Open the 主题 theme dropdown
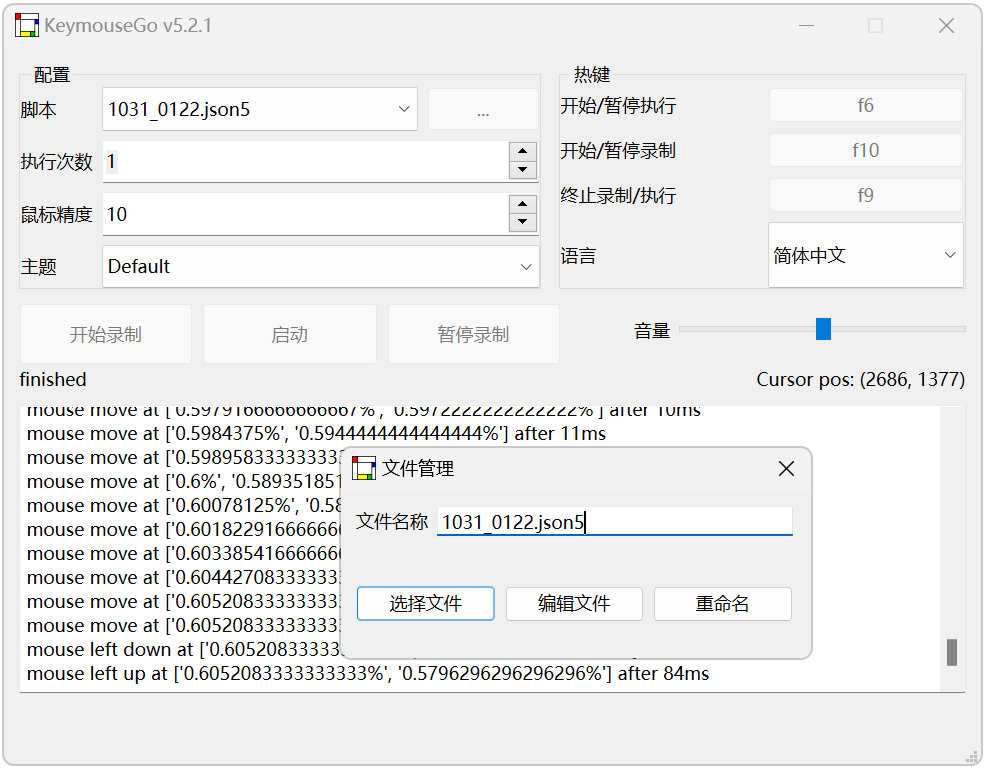This screenshot has width=985, height=769. point(321,266)
